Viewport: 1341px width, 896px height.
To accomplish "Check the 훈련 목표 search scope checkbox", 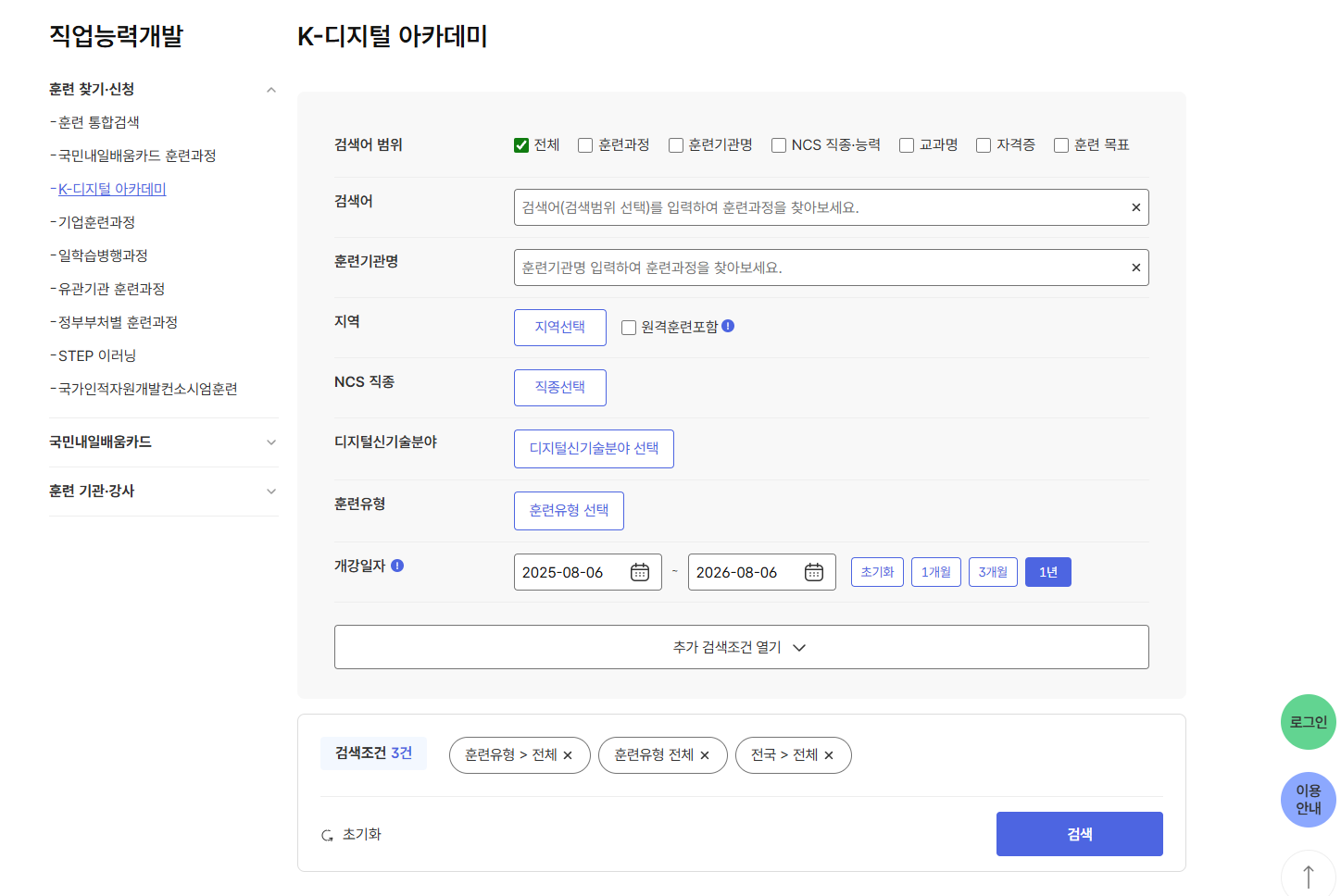I will [1061, 145].
